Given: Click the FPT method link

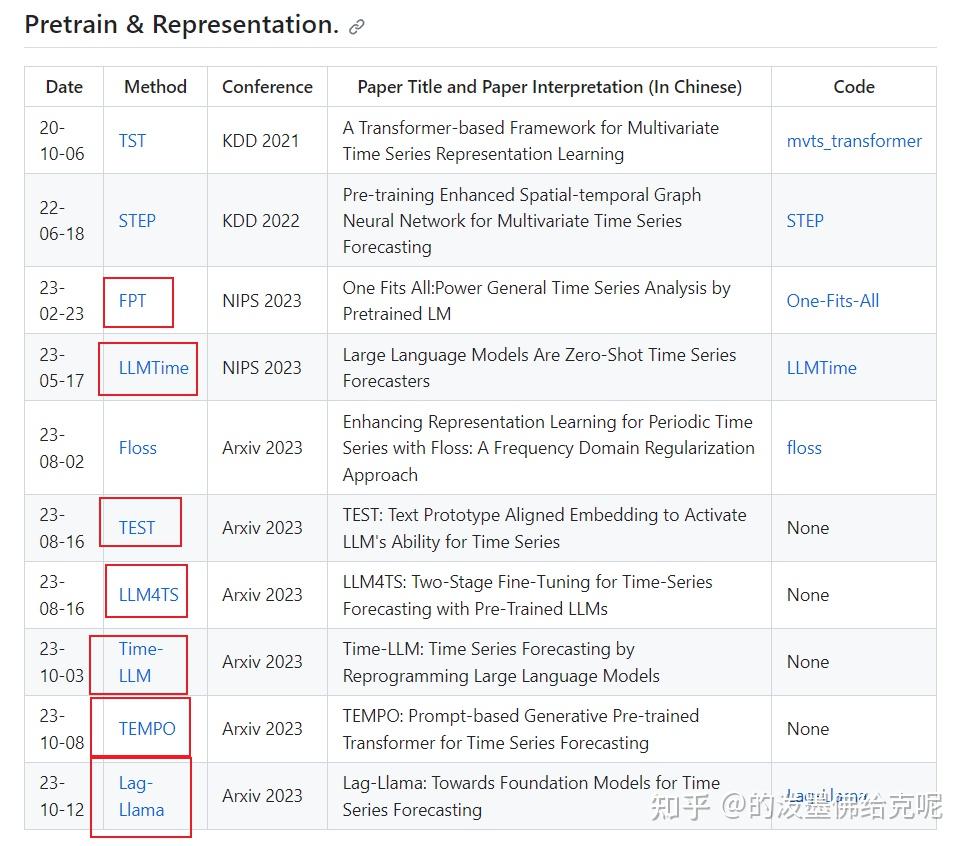Looking at the screenshot, I should tap(132, 301).
